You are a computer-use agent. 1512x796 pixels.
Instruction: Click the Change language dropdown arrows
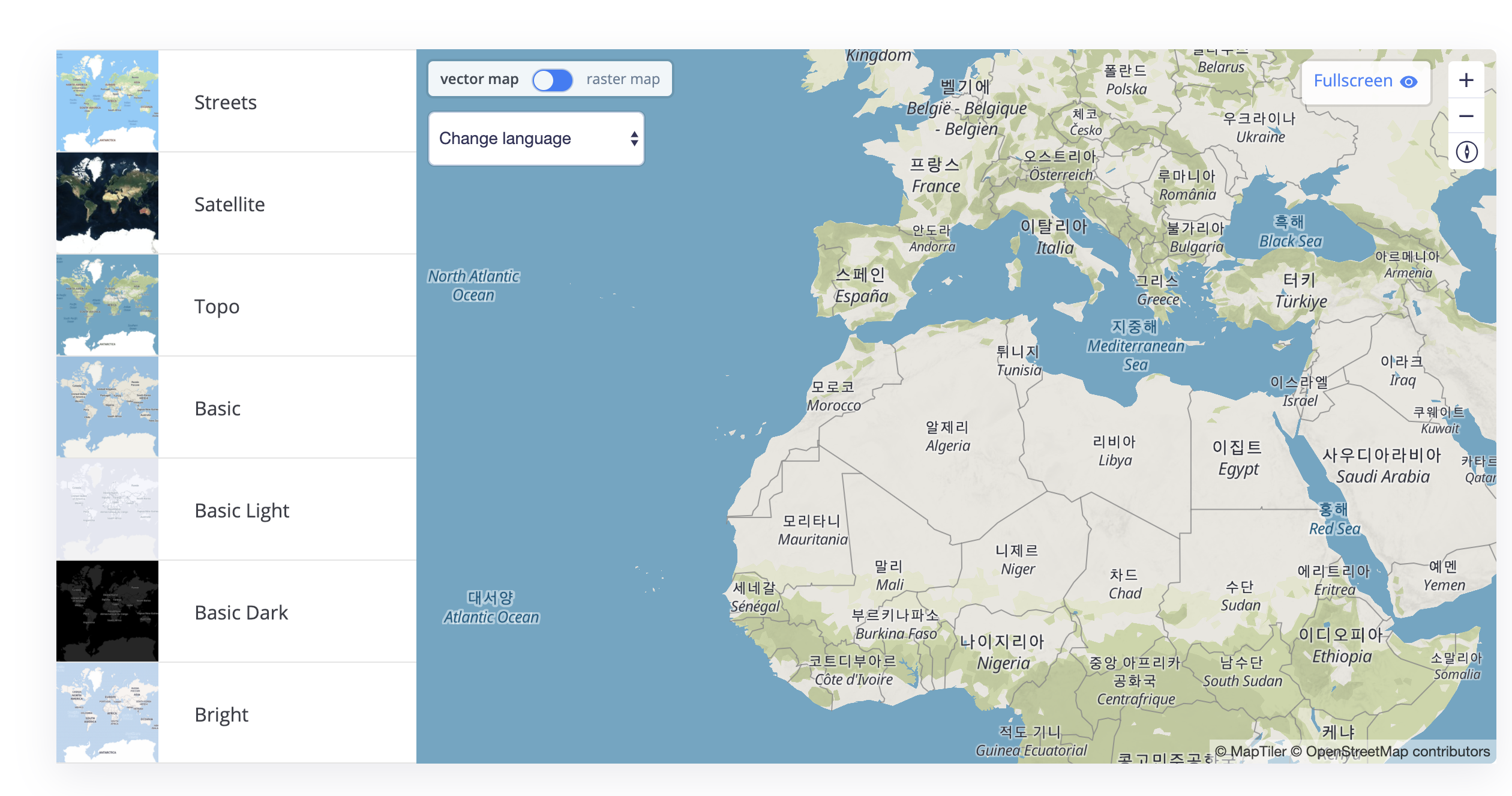coord(634,139)
